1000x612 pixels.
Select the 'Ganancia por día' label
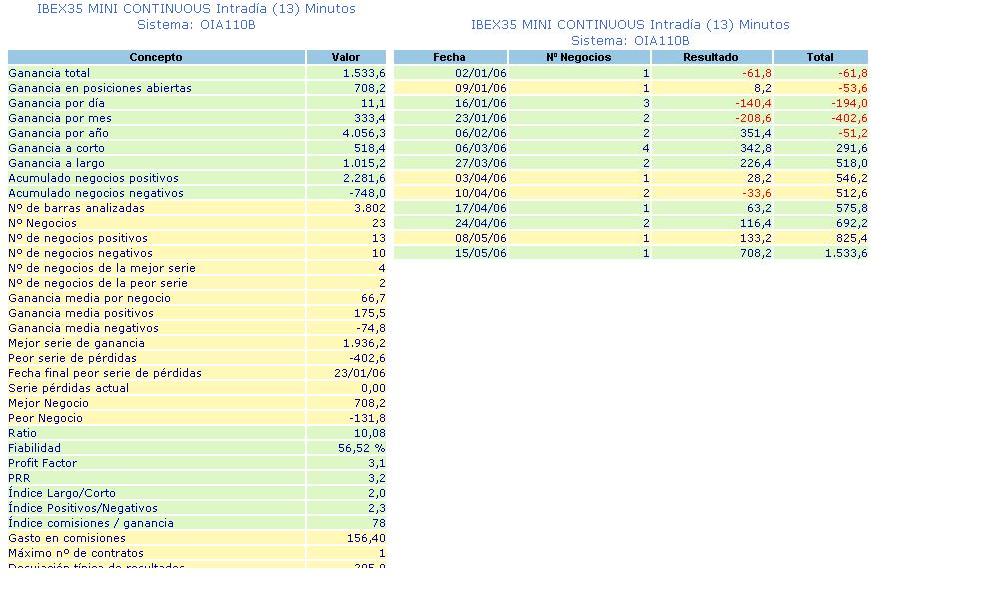(x=57, y=103)
